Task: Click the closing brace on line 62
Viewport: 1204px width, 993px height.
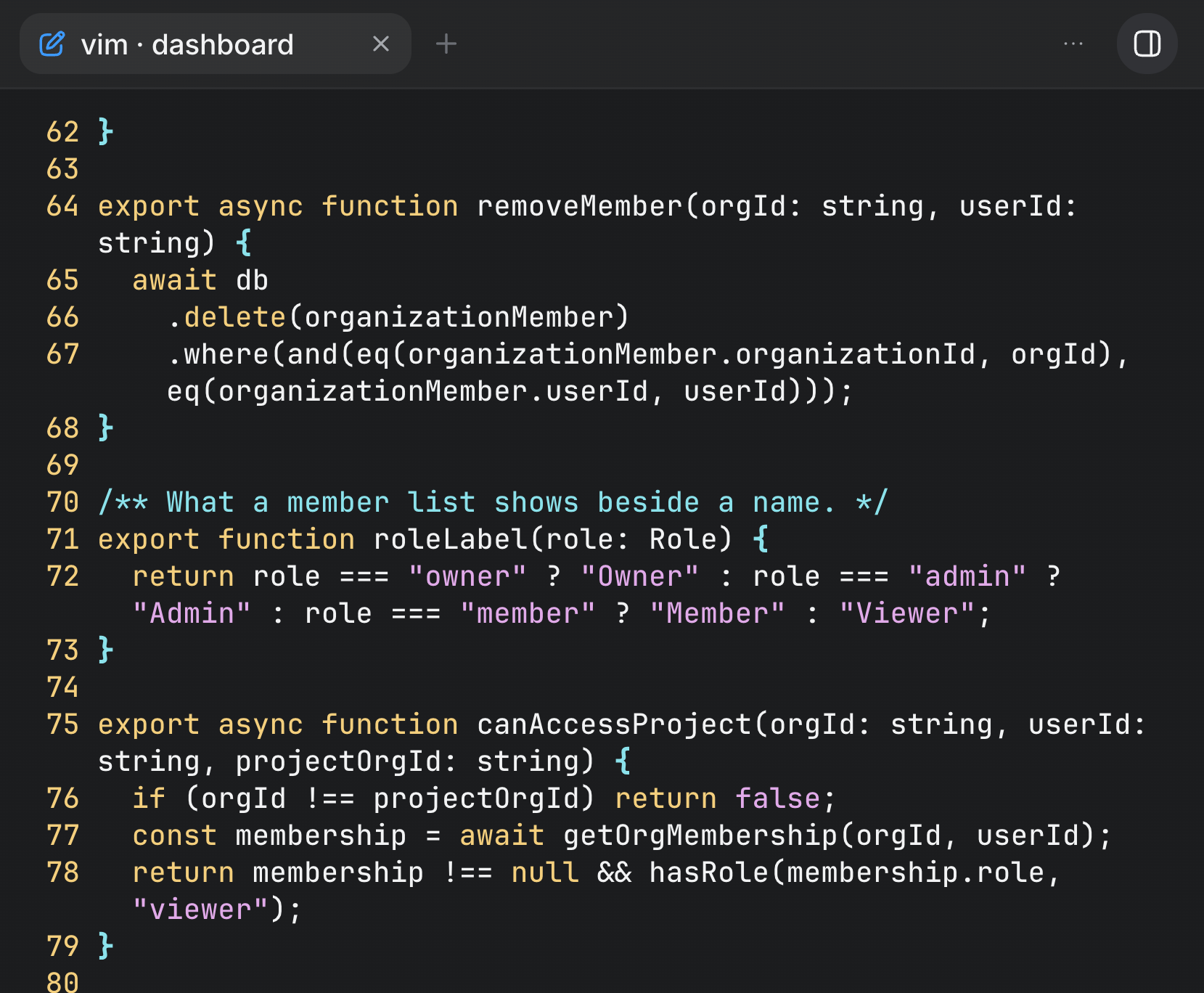Action: tap(106, 132)
